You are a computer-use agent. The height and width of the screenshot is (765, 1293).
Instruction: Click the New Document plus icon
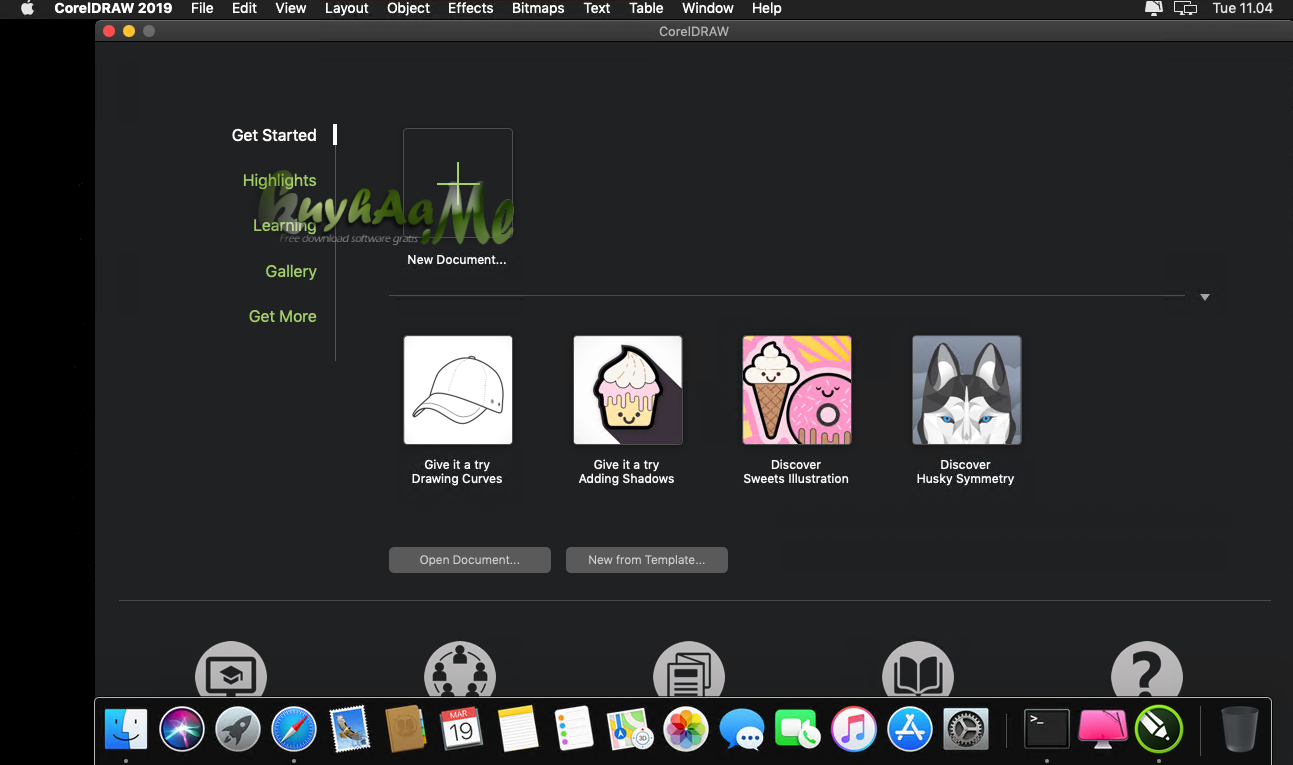(458, 184)
